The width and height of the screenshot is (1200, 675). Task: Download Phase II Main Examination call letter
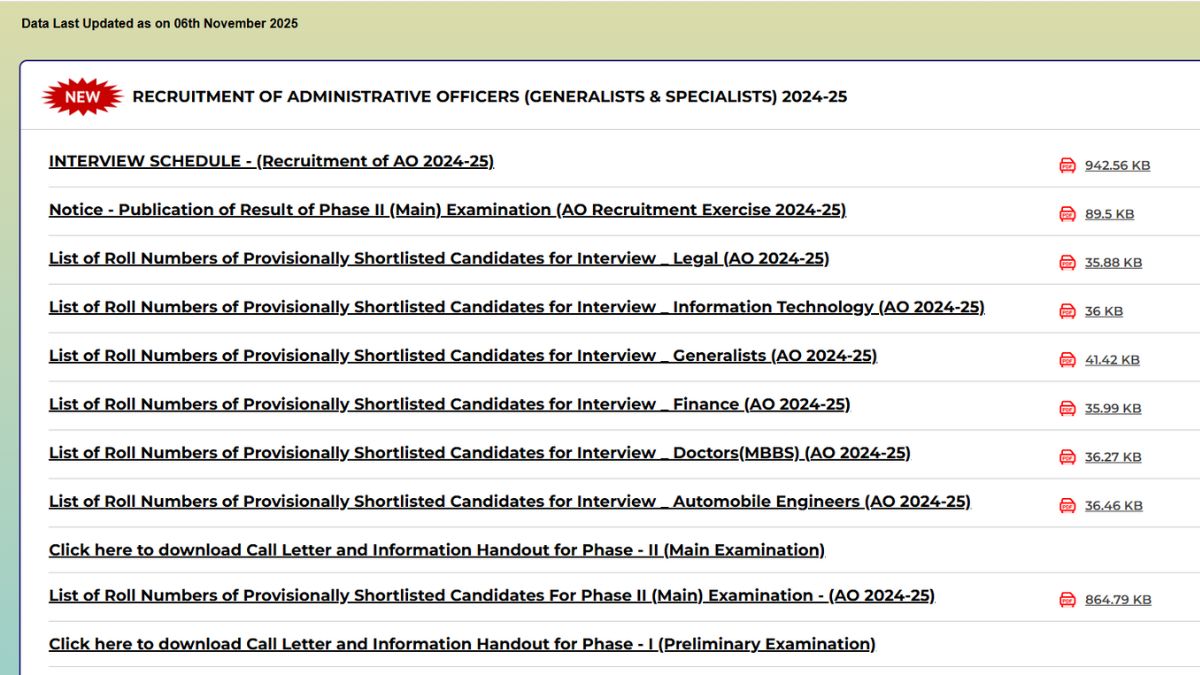(x=436, y=550)
